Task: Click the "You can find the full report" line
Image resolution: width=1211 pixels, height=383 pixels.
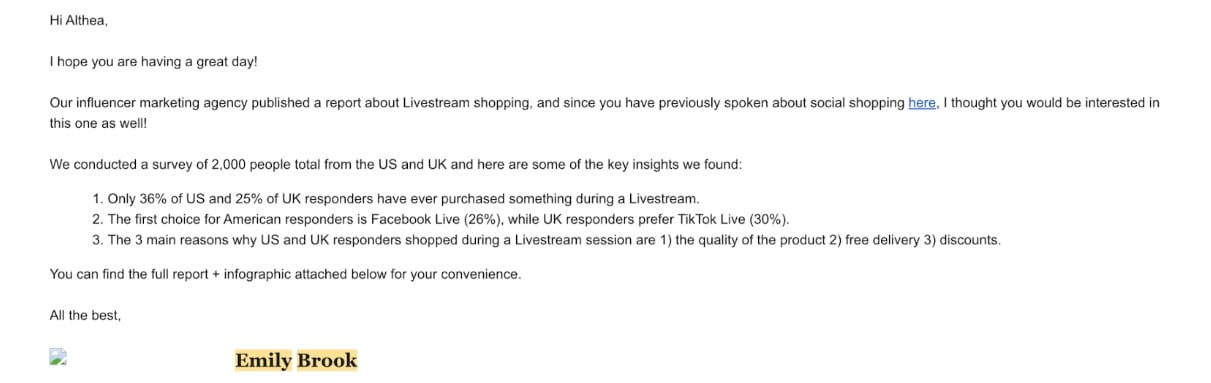Action: pyautogui.click(x=285, y=274)
